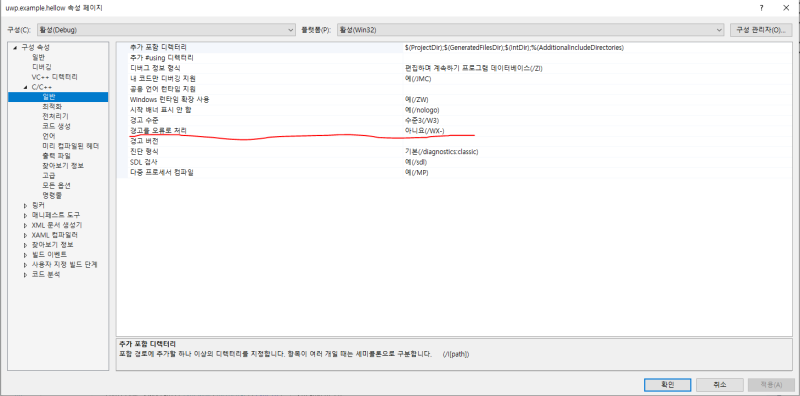The height and width of the screenshot is (396, 800).
Task: Select 모든 옵션 in the tree
Action: 56,185
